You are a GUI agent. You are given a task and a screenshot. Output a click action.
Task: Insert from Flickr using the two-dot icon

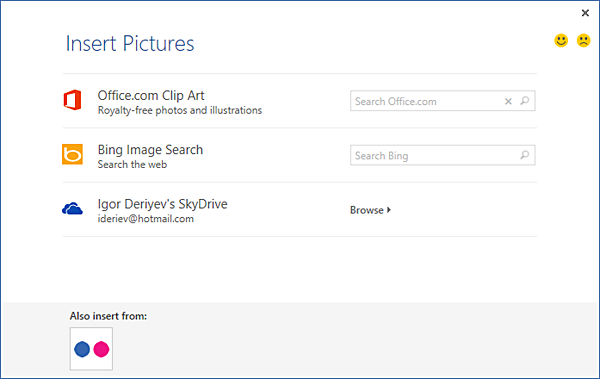[x=91, y=349]
